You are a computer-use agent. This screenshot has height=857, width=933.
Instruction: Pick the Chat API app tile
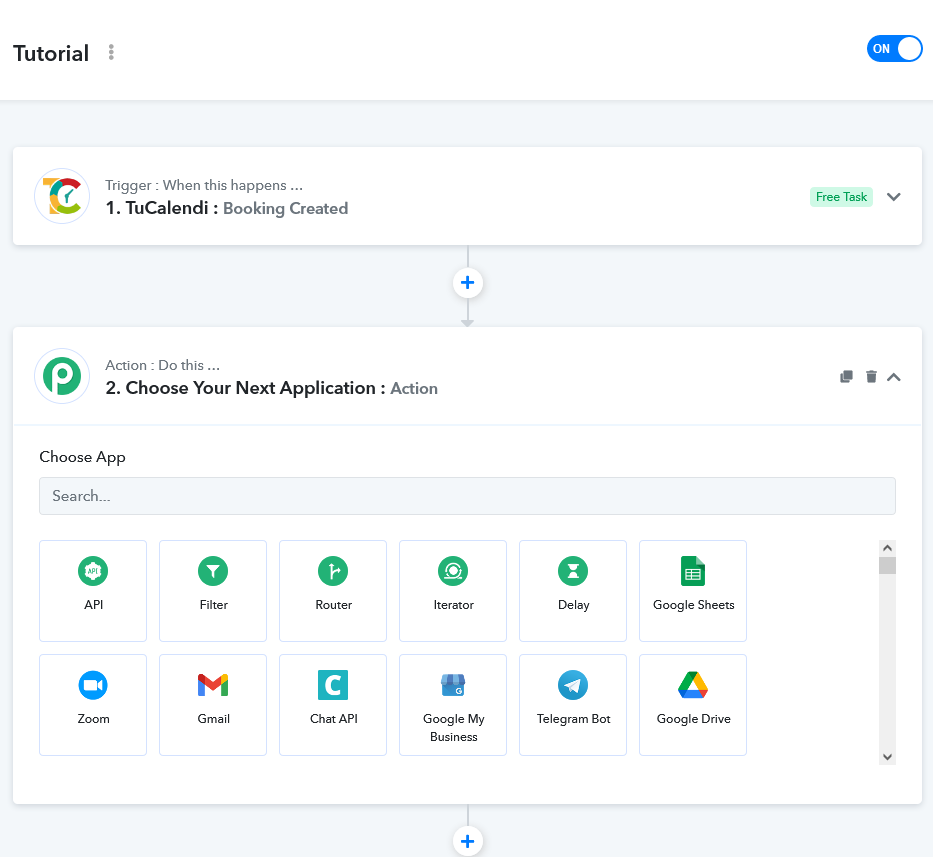point(333,705)
